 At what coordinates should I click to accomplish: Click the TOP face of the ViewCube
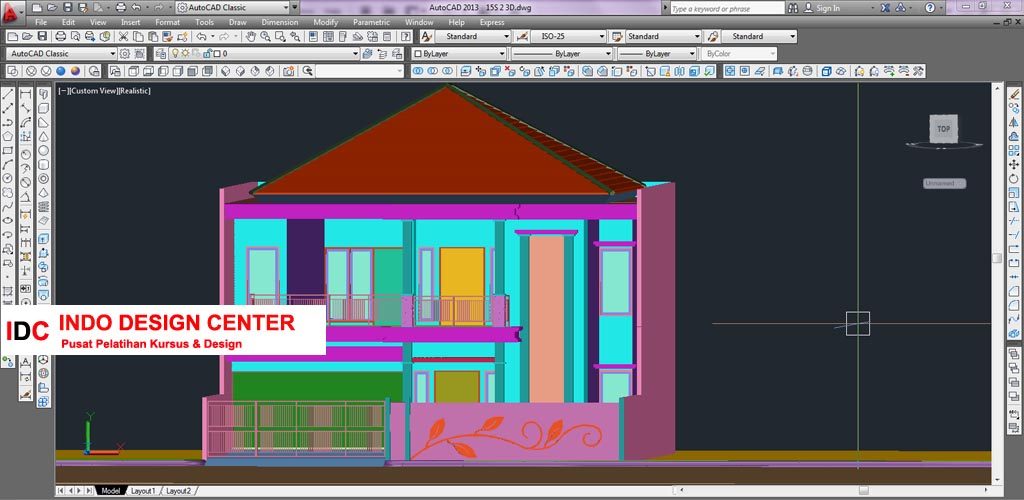(944, 129)
